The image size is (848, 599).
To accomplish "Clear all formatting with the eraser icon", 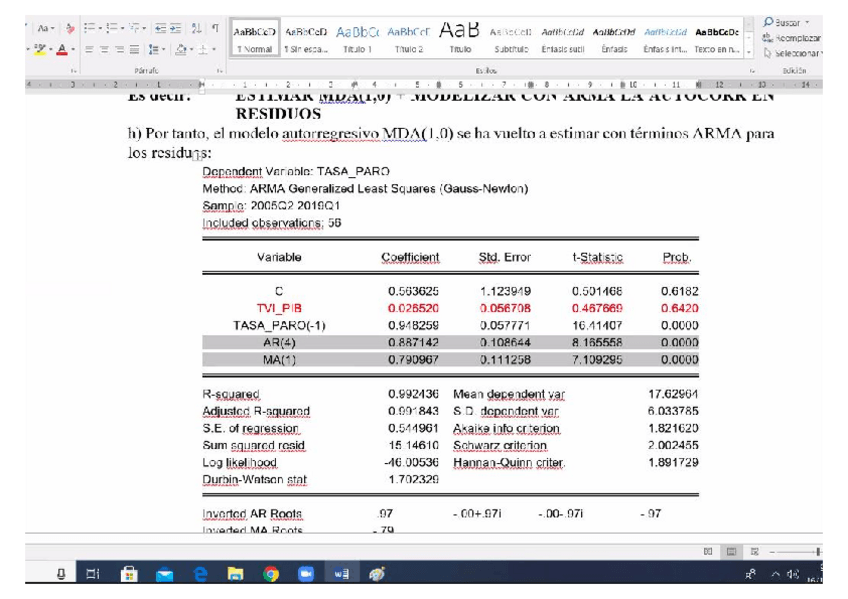I will pyautogui.click(x=70, y=28).
